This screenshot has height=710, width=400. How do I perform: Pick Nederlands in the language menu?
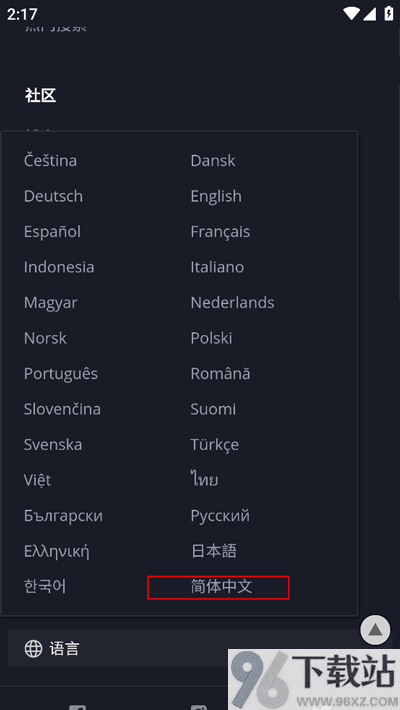pos(232,302)
